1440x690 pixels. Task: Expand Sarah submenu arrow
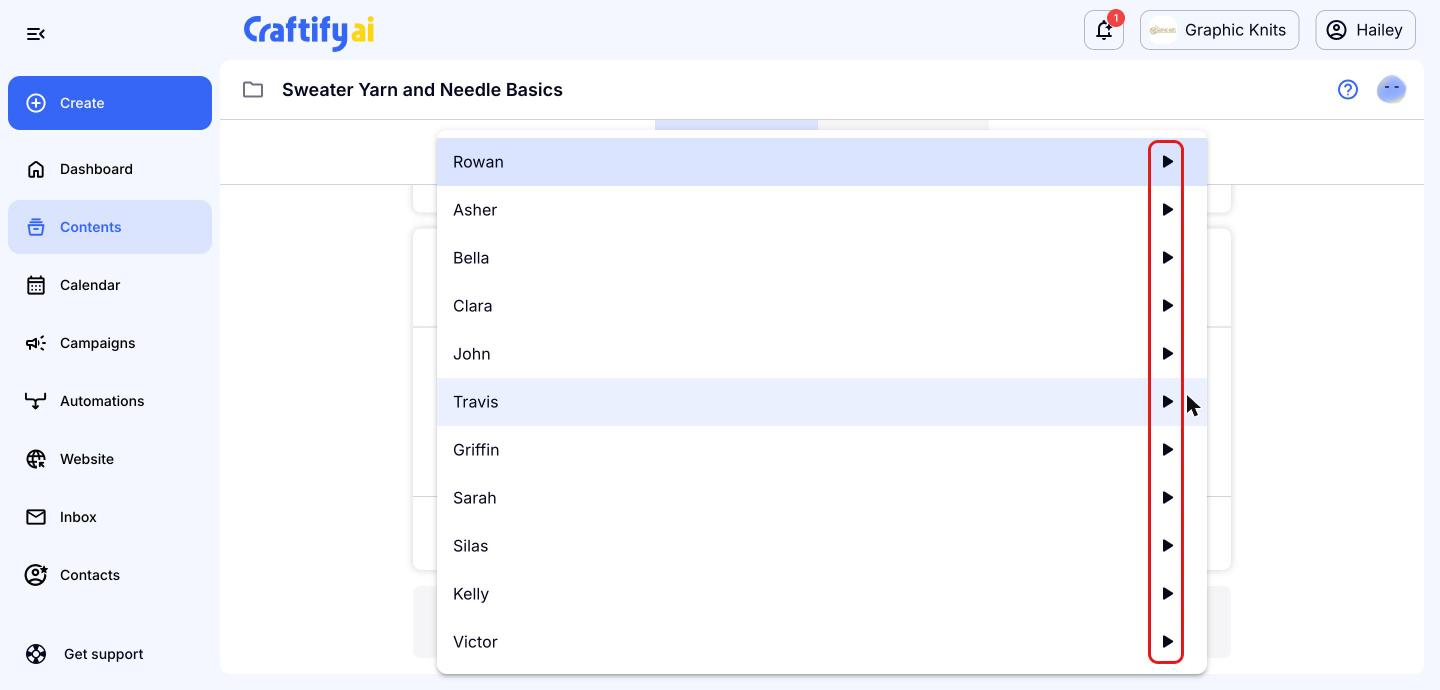[1167, 498]
